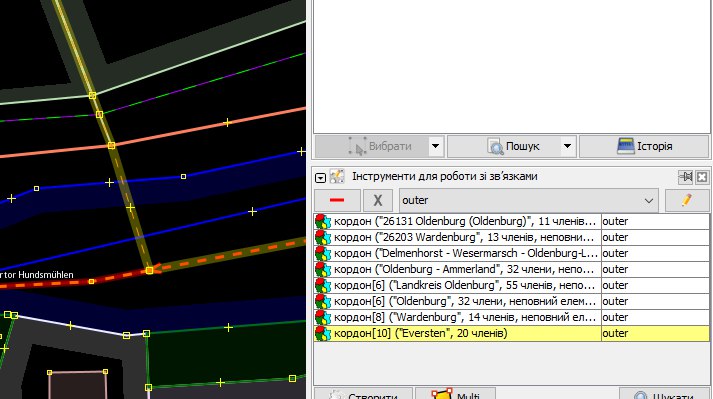
Task: Close the relation toolbox panel
Action: 702,177
